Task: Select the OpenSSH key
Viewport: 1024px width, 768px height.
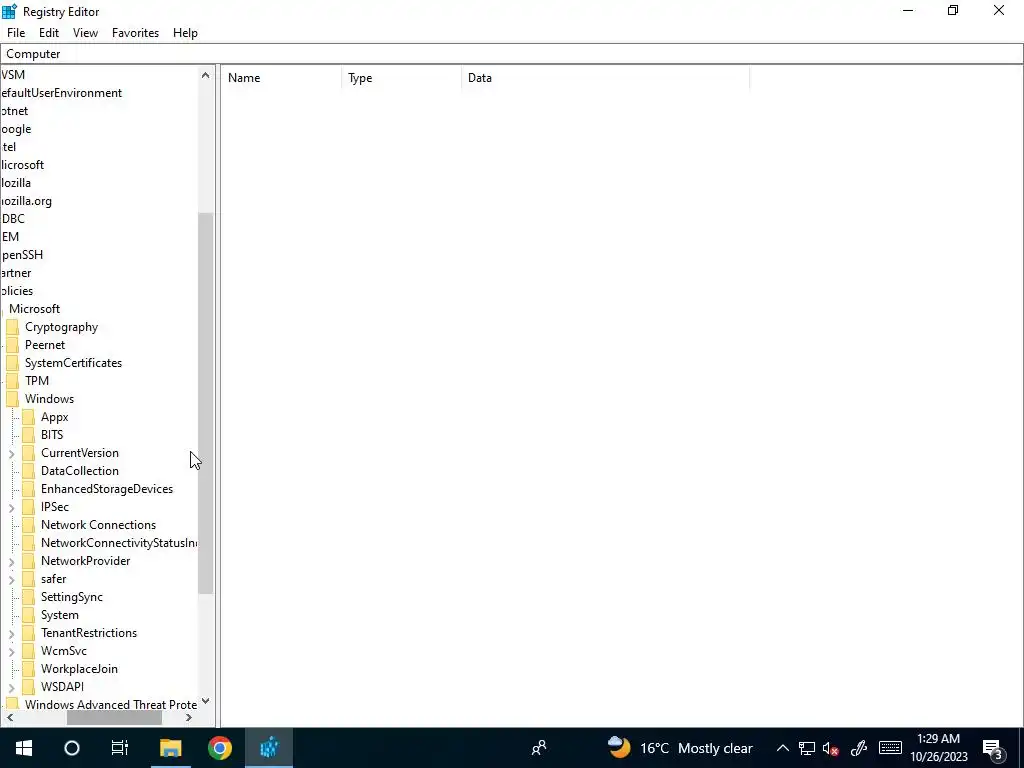Action: tap(22, 255)
